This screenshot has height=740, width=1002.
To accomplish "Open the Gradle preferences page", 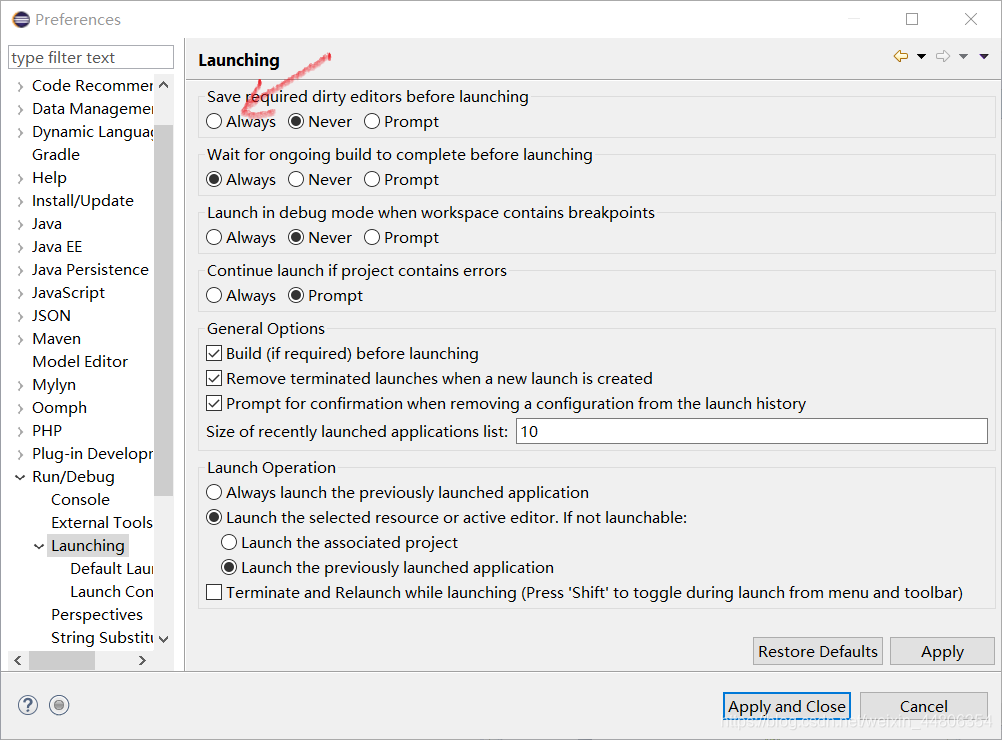I will [x=56, y=155].
